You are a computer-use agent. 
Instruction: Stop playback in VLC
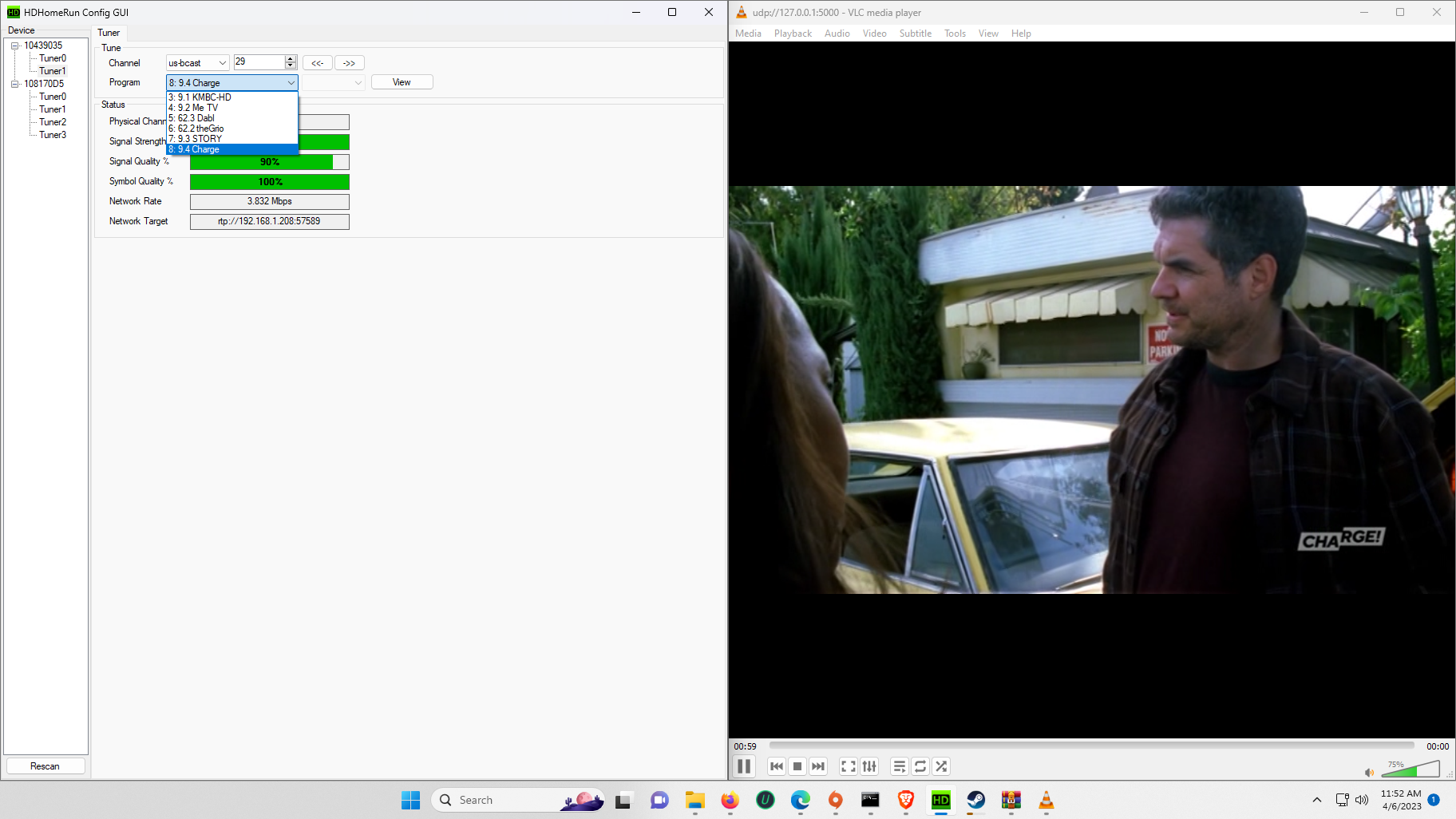coord(797,766)
